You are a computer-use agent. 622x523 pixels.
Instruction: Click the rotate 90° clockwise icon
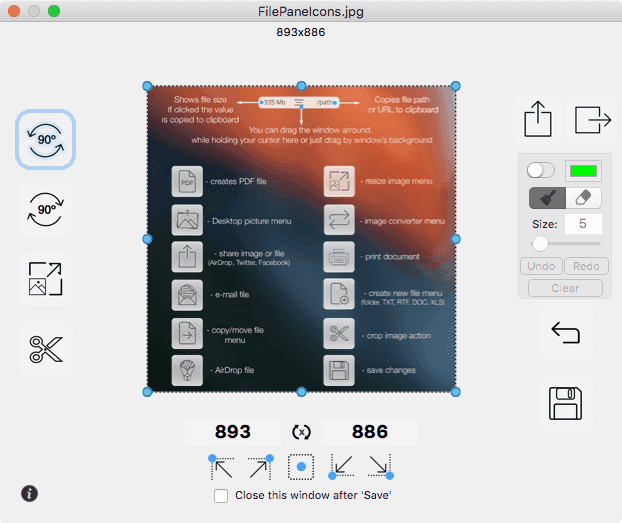click(45, 210)
